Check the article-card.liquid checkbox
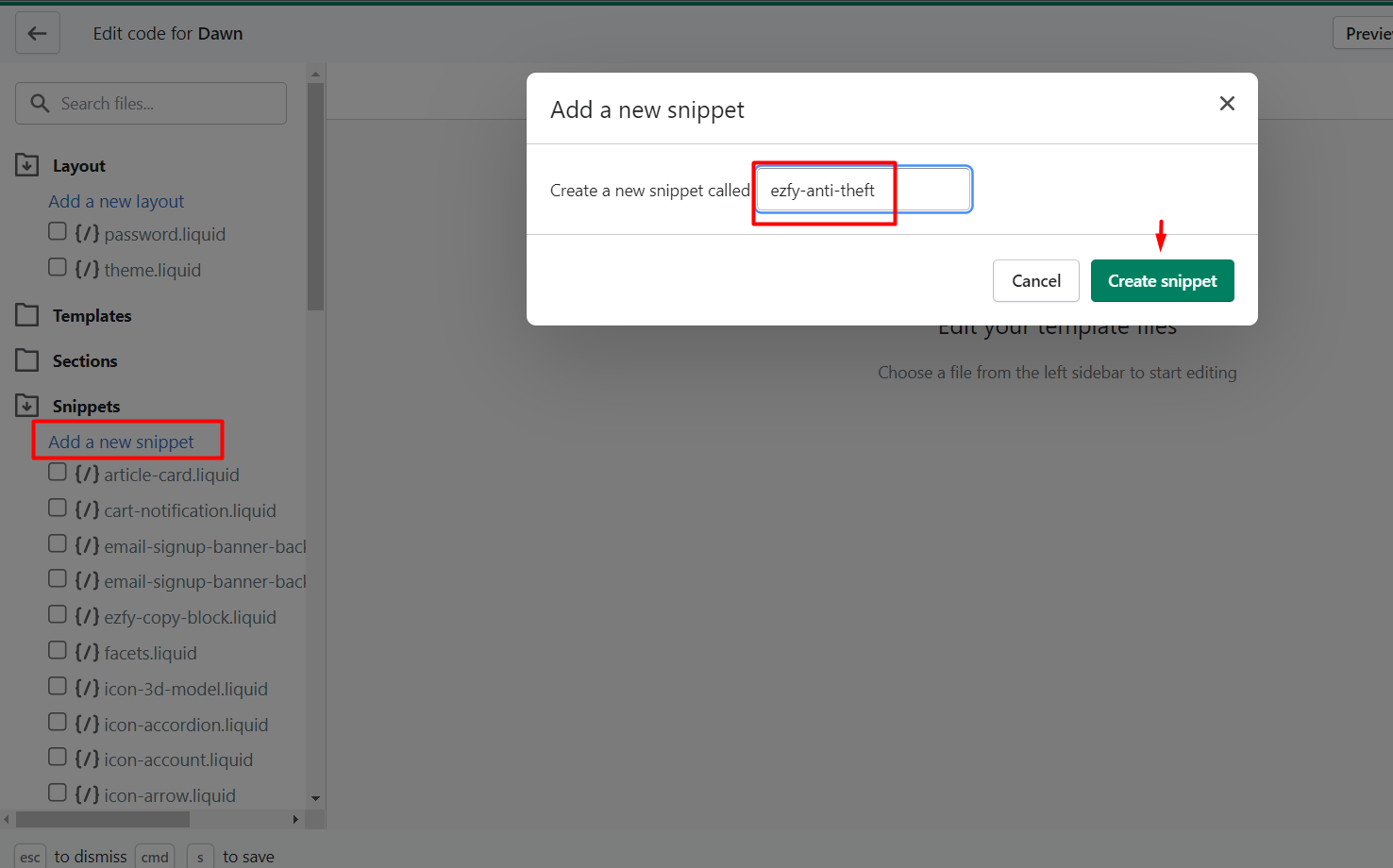Viewport: 1393px width, 868px height. [58, 472]
